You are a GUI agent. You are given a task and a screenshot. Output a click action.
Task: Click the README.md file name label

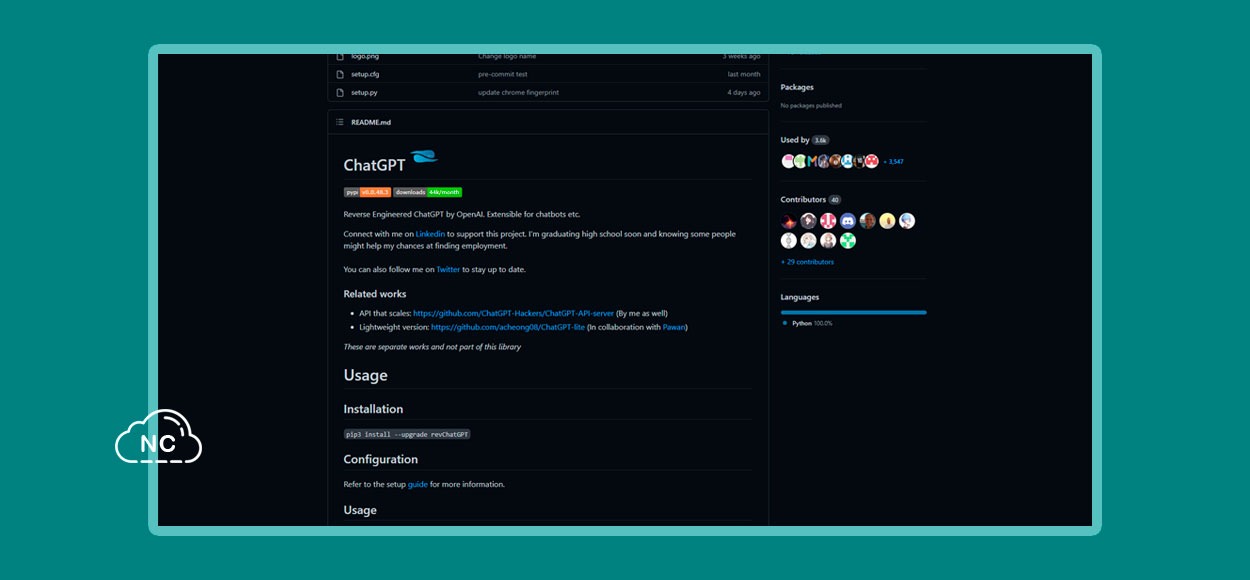tap(371, 122)
